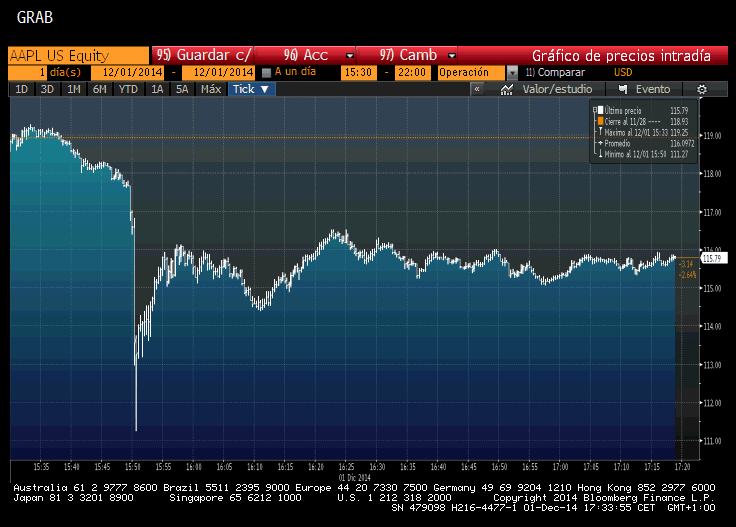736x527 pixels.
Task: Open the Tick interval dropdown
Action: tap(251, 89)
